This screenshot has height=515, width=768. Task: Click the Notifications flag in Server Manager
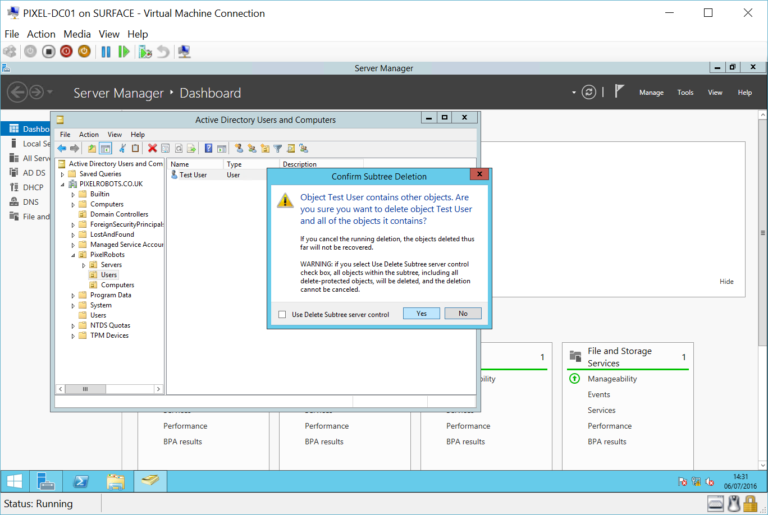coord(619,91)
